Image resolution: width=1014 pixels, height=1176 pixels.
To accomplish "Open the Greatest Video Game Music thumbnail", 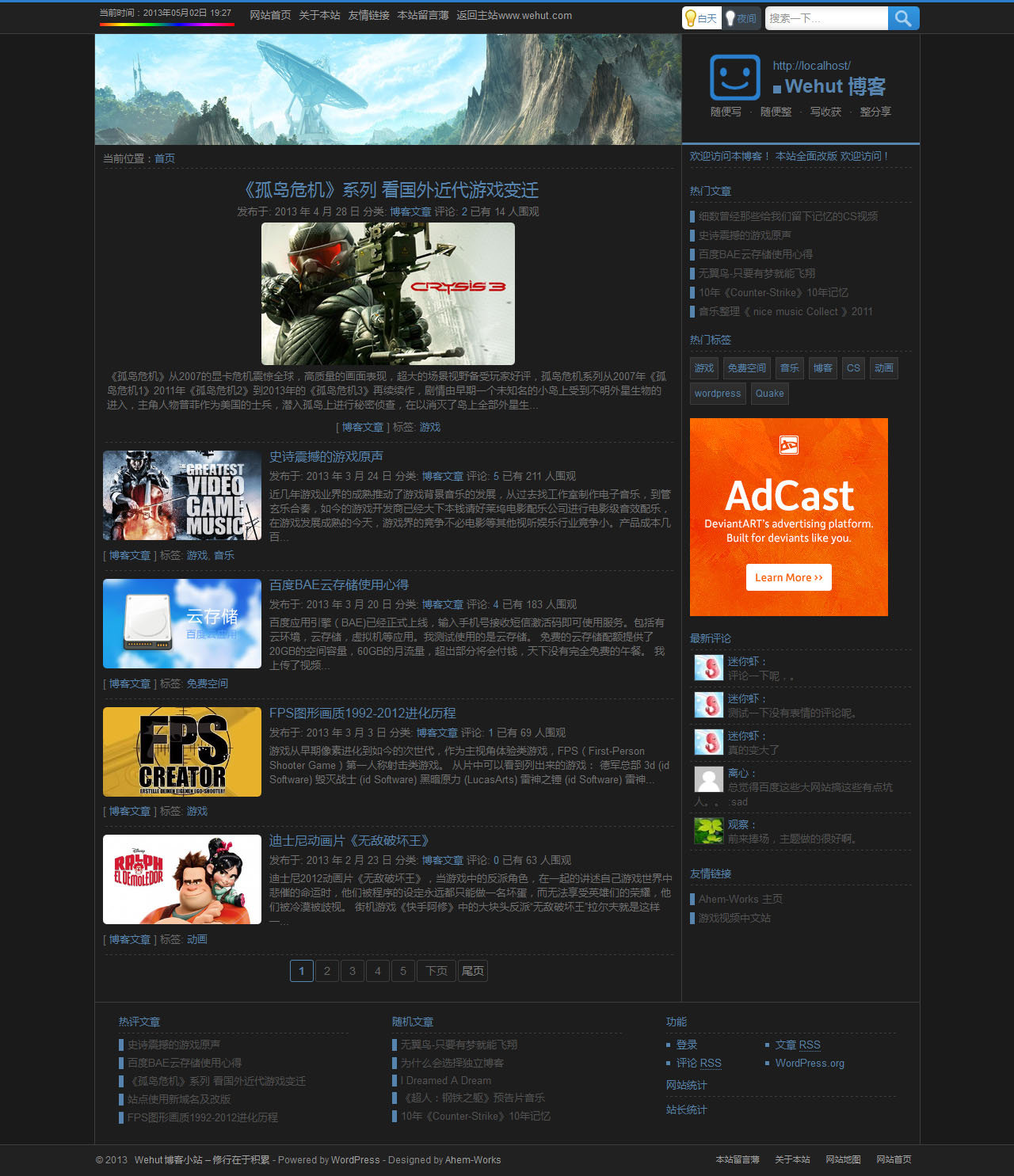I will click(182, 496).
